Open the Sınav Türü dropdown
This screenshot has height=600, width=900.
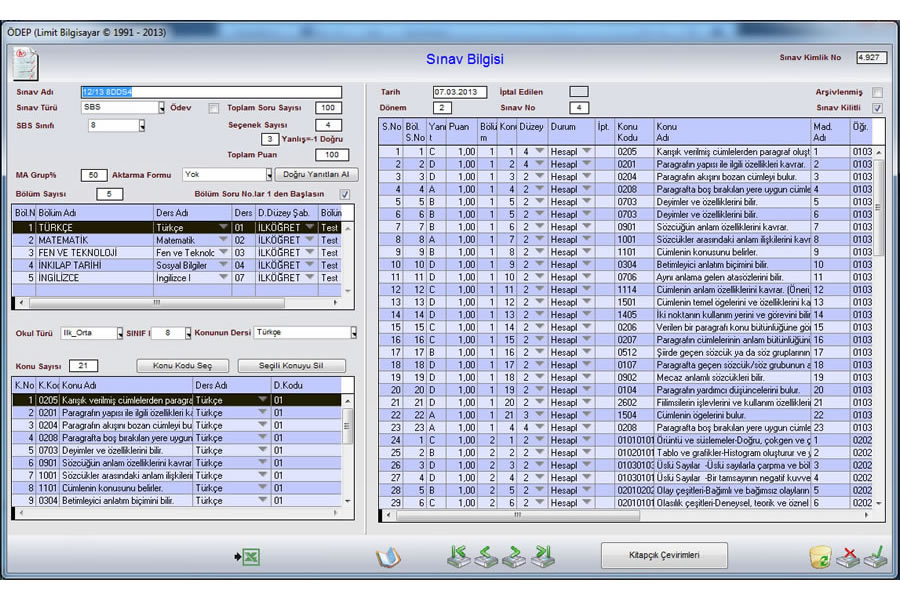click(160, 108)
